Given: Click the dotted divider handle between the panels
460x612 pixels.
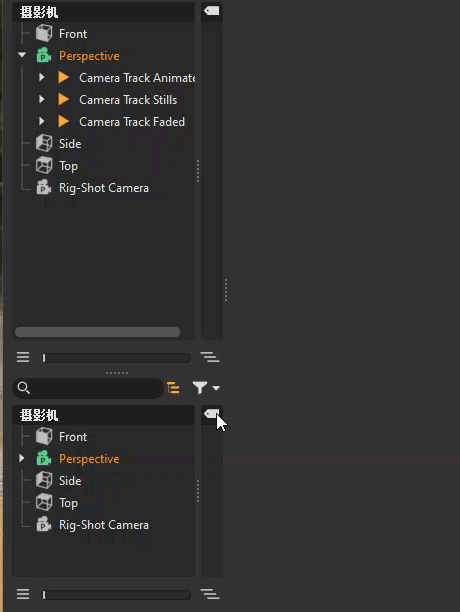Looking at the screenshot, I should (117, 373).
